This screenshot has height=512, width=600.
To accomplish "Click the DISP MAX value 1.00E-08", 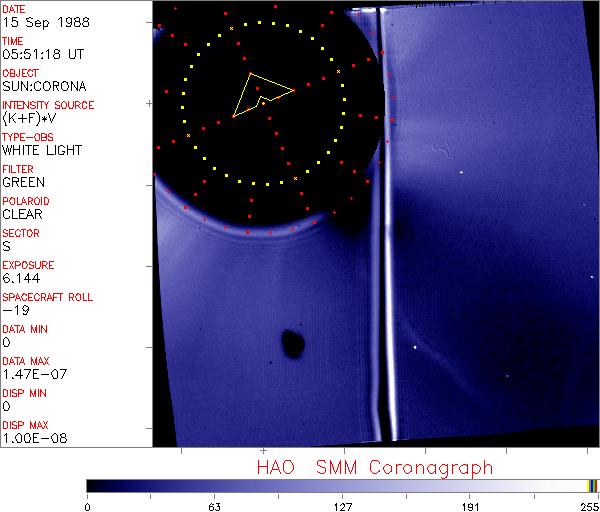I will click(32, 438).
